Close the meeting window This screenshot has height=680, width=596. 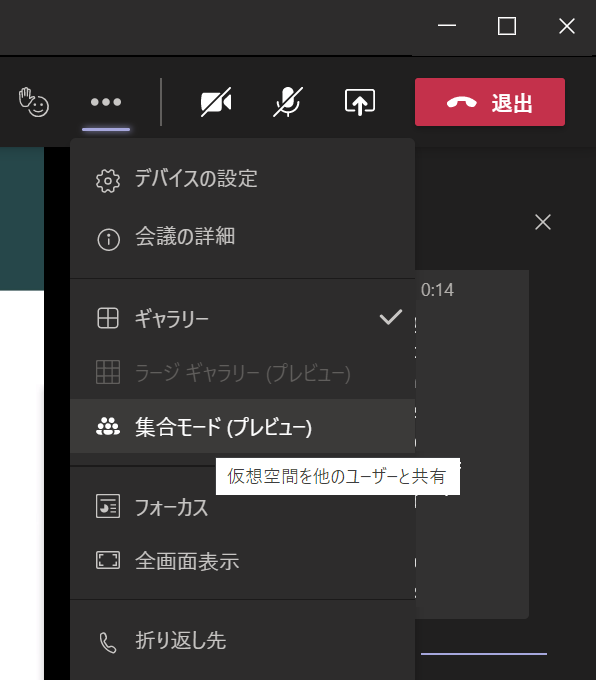[567, 26]
